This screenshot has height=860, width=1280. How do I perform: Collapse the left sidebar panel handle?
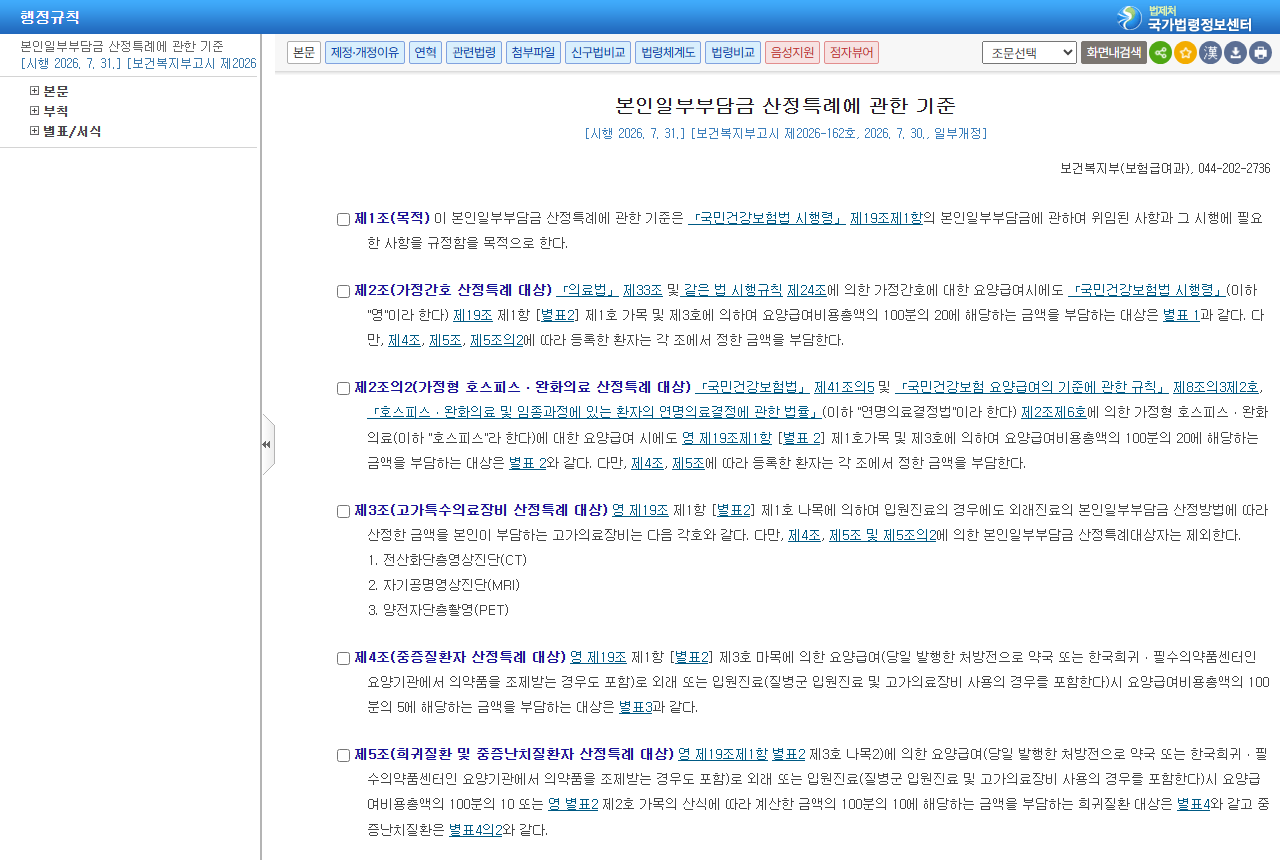(x=267, y=444)
